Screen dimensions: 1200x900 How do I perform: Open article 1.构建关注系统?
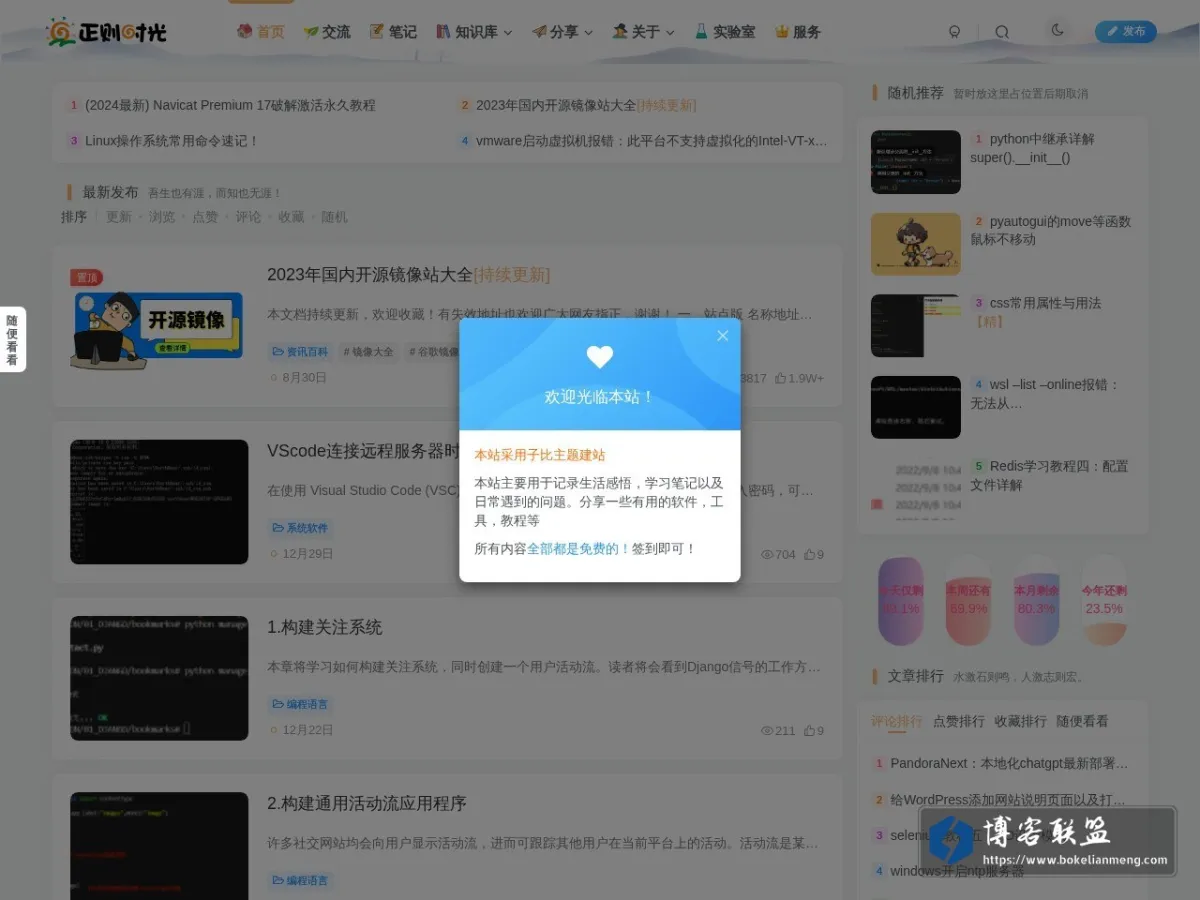325,627
